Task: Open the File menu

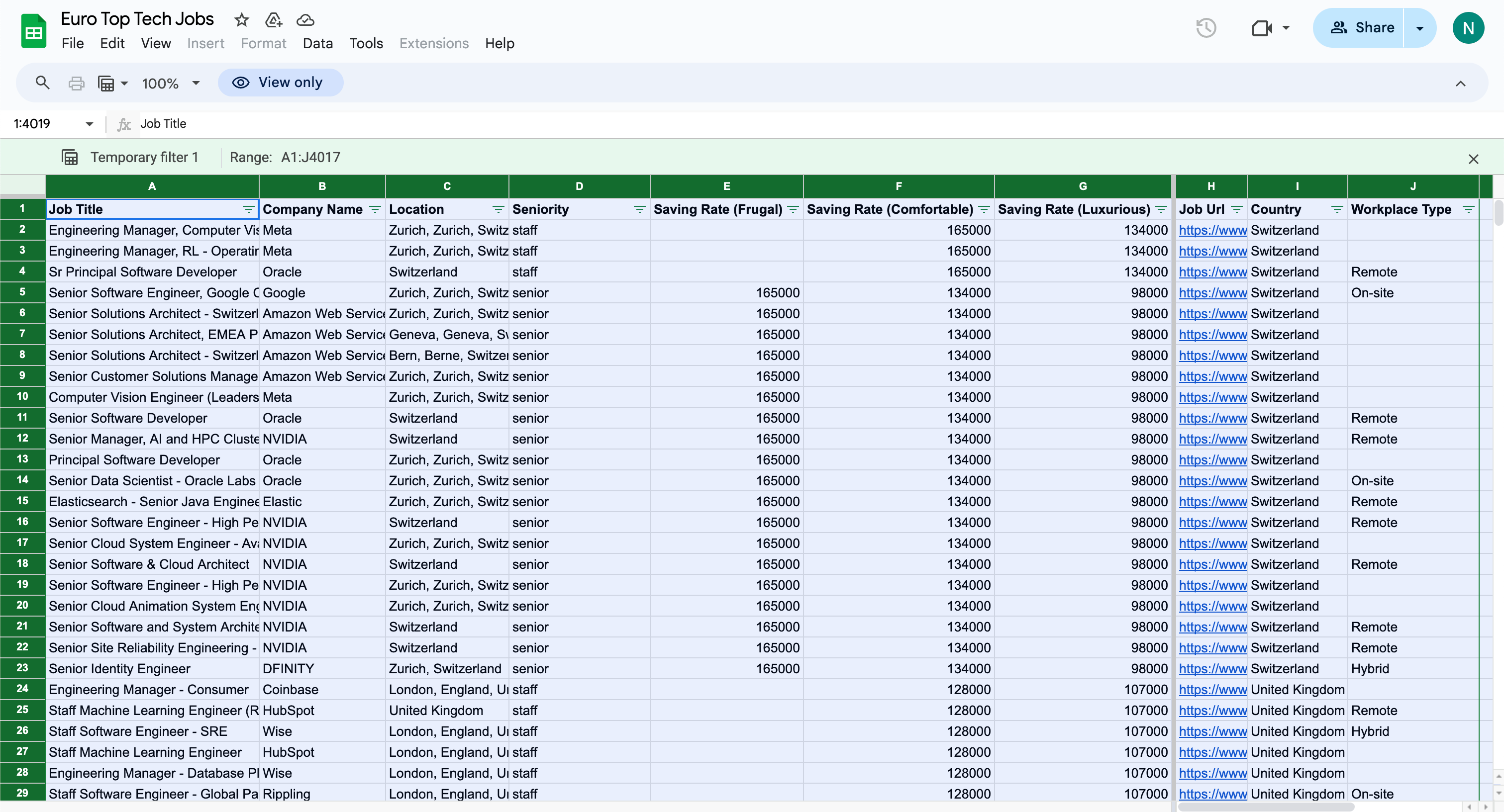Action: pos(73,43)
